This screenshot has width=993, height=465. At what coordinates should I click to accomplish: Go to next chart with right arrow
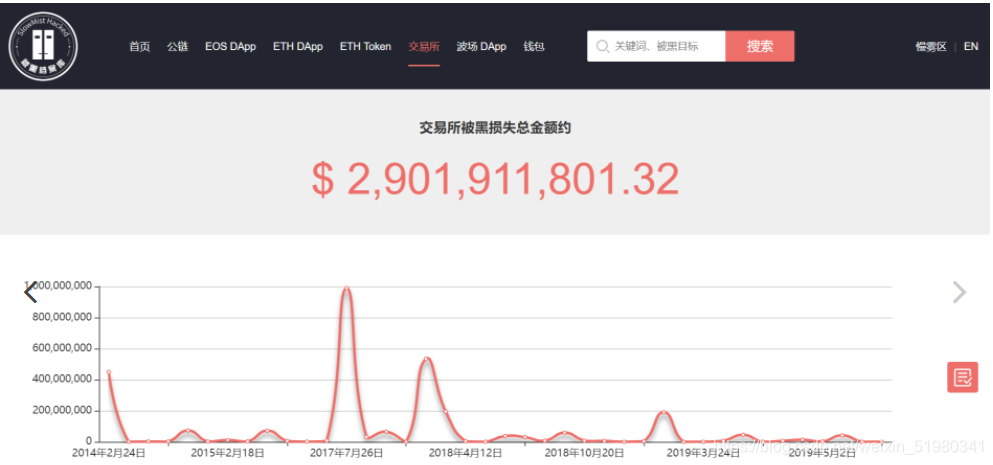tap(959, 292)
